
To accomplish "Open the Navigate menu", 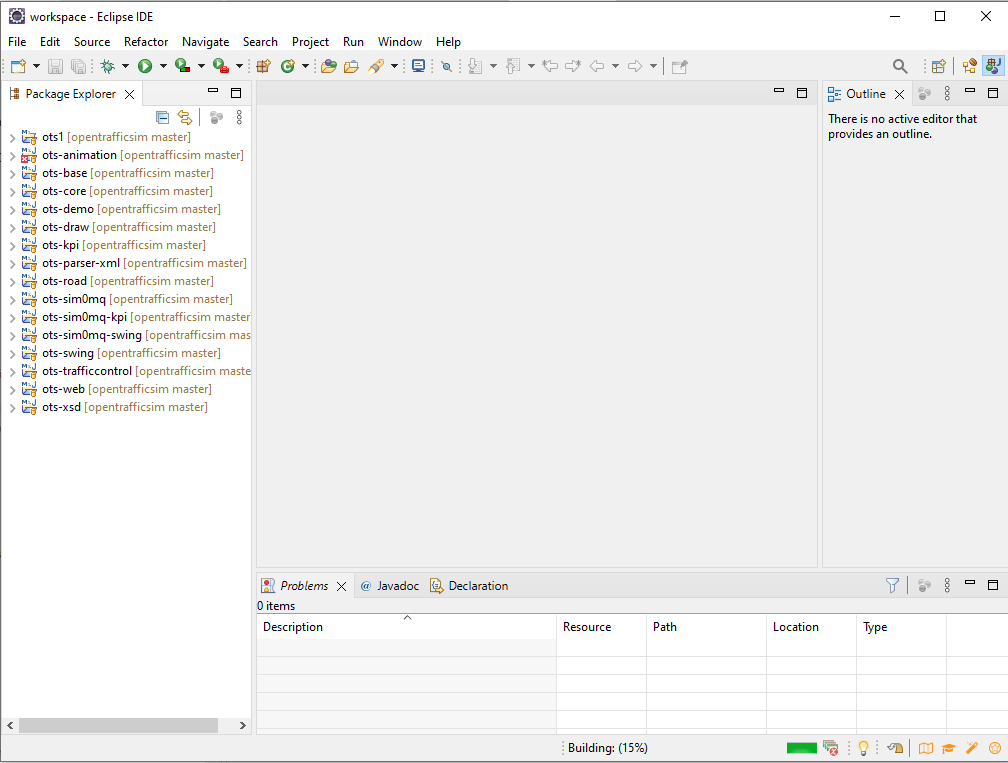I will 206,42.
